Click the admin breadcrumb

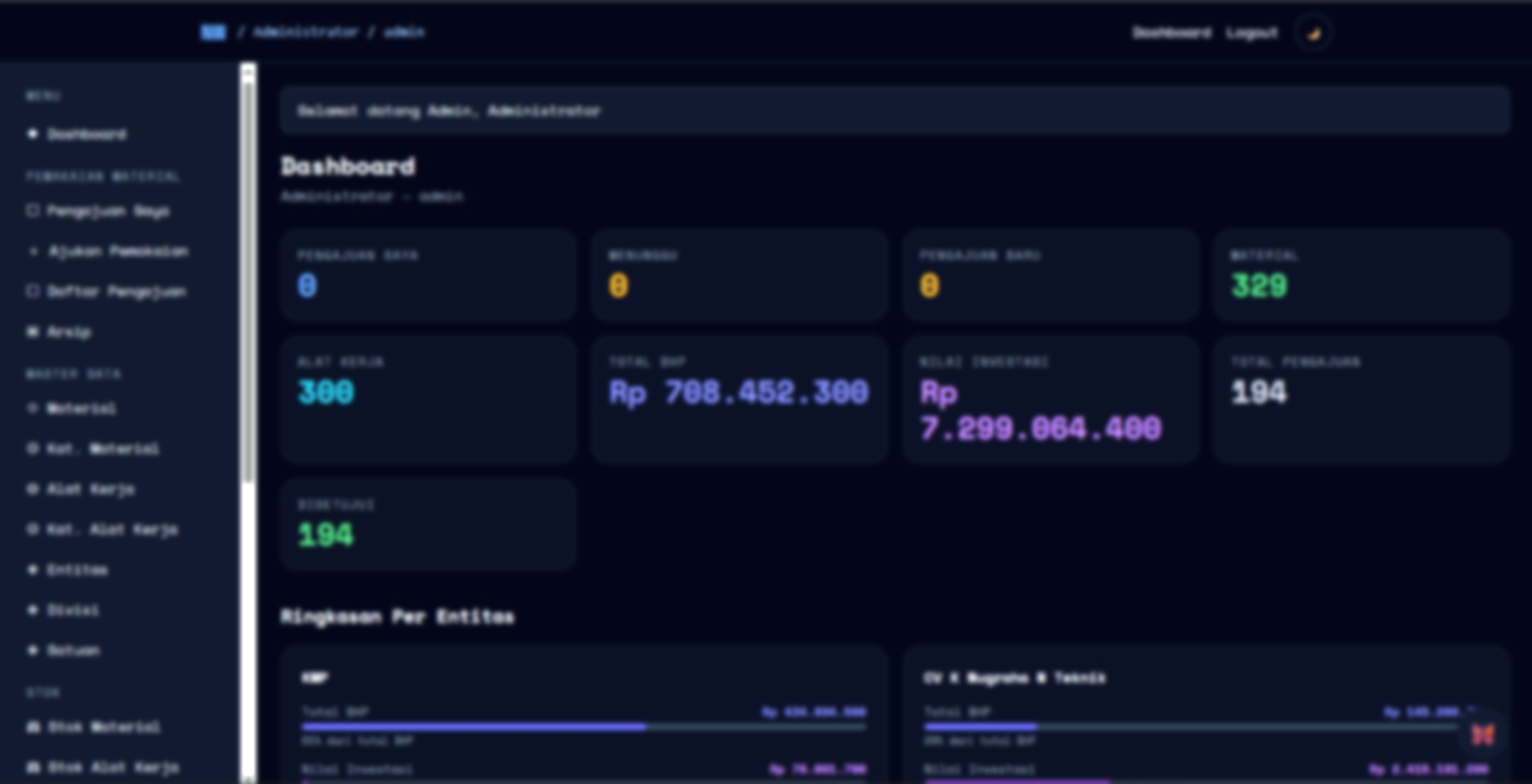tap(404, 32)
